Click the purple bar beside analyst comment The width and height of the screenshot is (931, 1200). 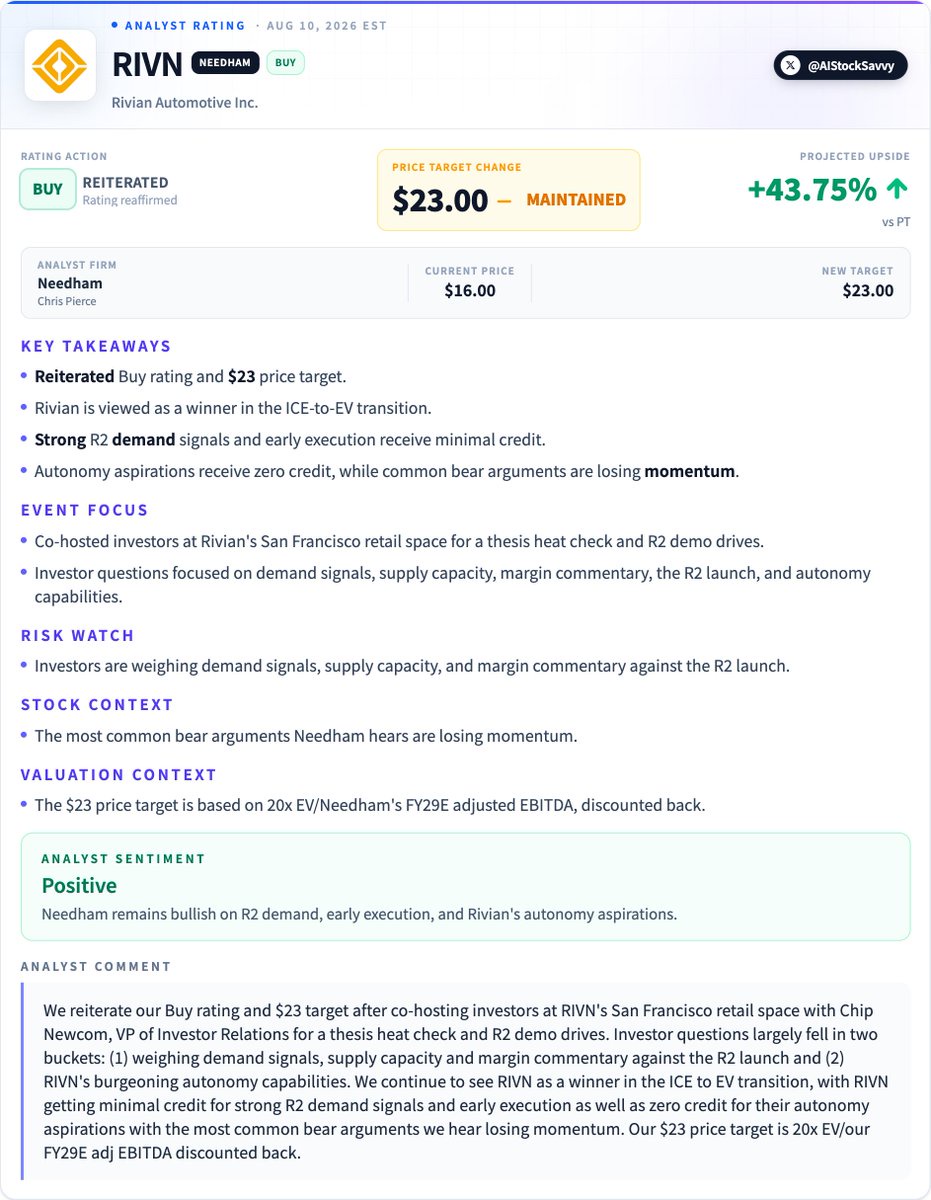22,1082
